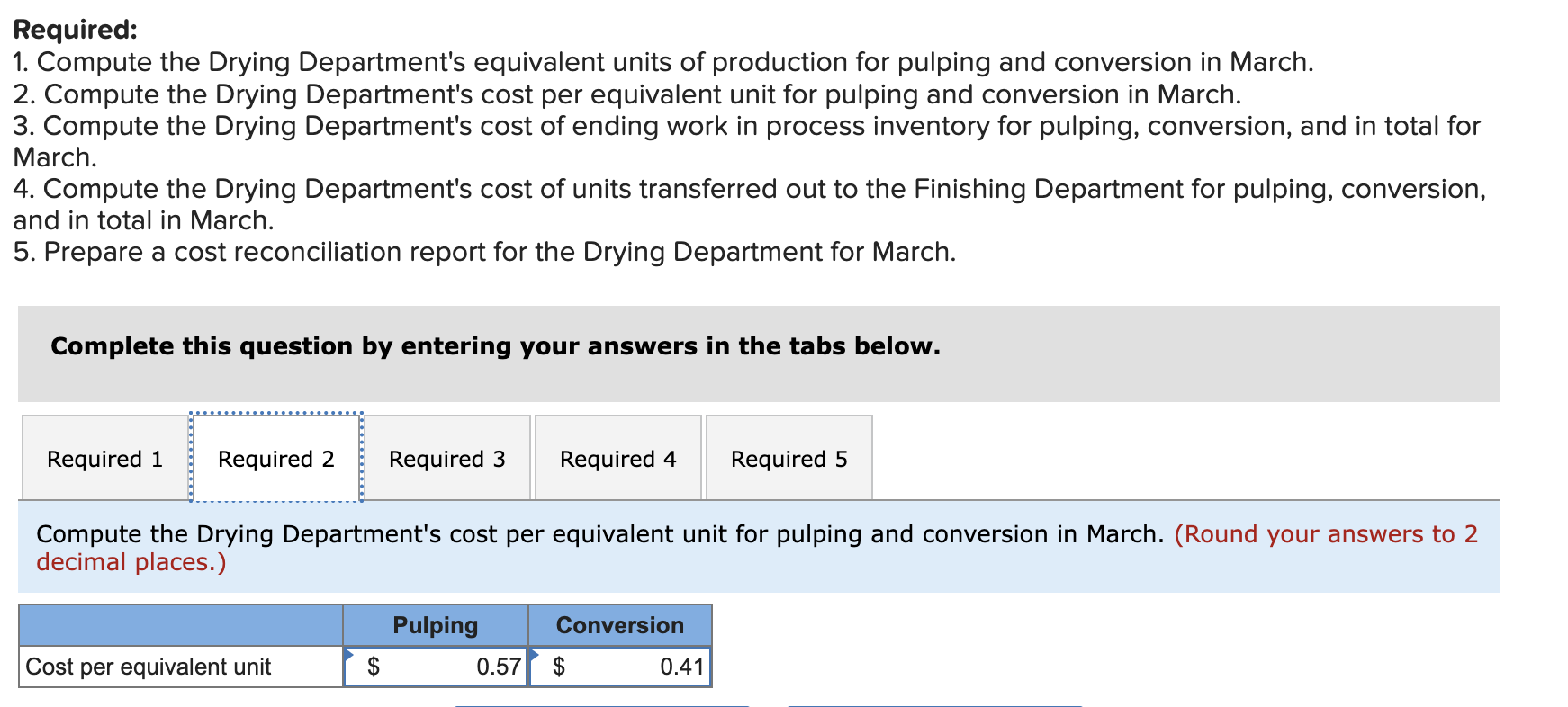The width and height of the screenshot is (1568, 707).
Task: Click the Cost per equivalent unit row label
Action: (x=149, y=667)
